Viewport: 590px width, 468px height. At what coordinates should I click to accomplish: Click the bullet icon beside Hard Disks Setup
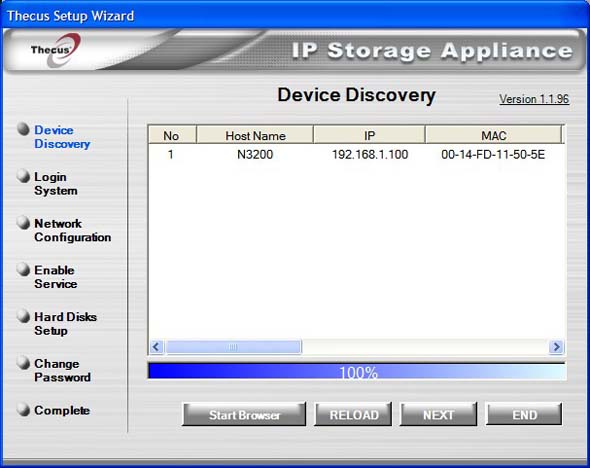(23, 316)
